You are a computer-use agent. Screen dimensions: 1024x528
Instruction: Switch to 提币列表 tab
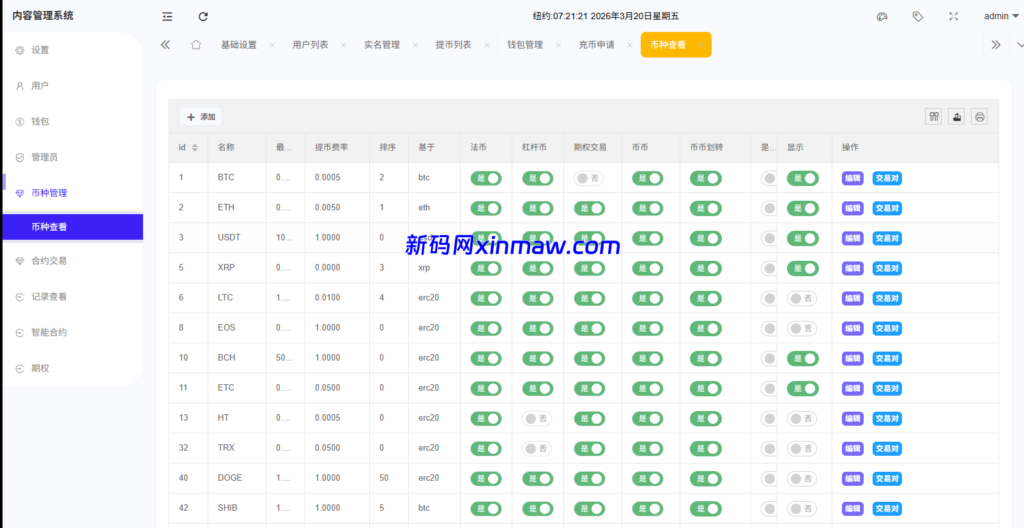coord(453,45)
